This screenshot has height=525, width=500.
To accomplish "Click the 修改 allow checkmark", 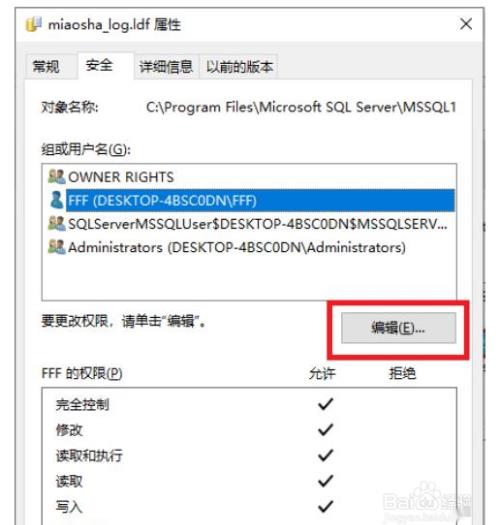I will point(325,430).
